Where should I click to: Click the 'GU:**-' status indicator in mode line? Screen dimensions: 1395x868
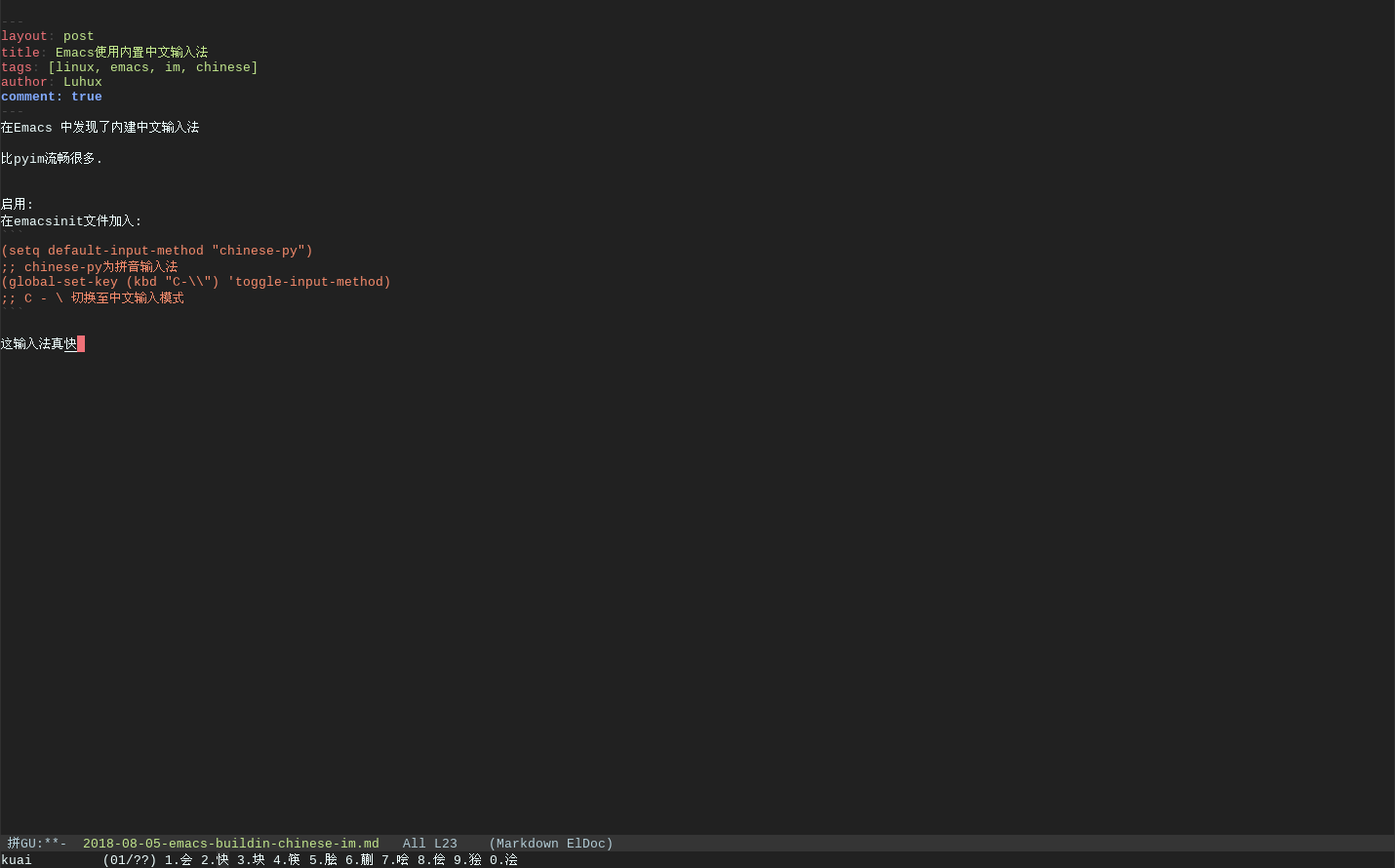click(x=44, y=844)
